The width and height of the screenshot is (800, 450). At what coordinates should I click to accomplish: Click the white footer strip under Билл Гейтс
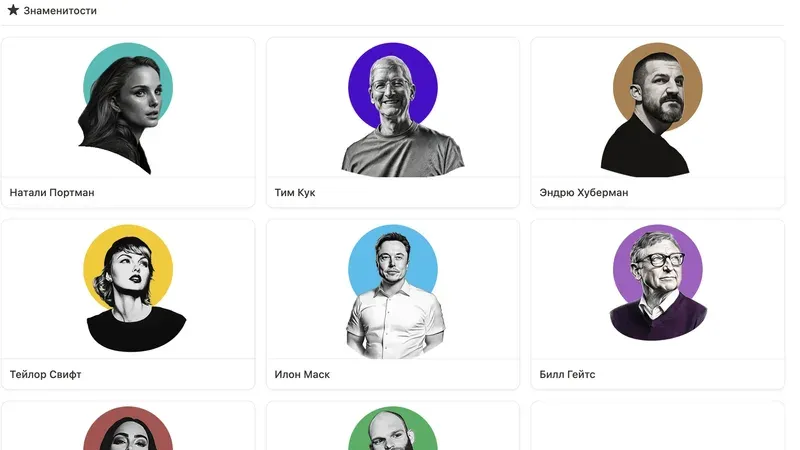point(658,374)
